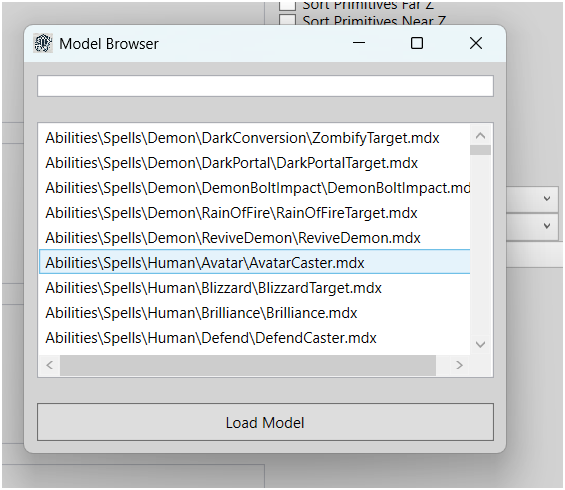Click the model search text field
Viewport: 565px width, 490px height.
265,86
